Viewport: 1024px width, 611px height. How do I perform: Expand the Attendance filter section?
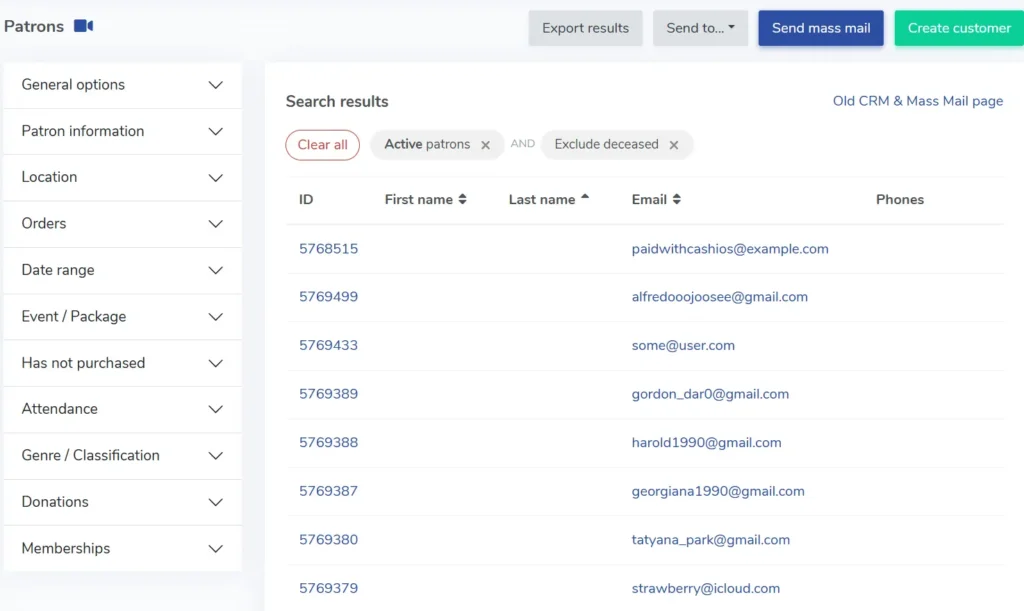[123, 409]
